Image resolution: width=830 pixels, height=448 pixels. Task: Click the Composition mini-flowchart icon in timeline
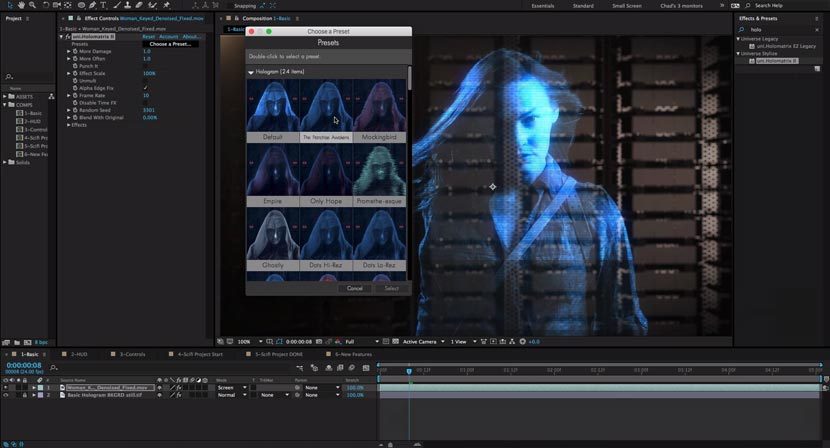(x=300, y=368)
